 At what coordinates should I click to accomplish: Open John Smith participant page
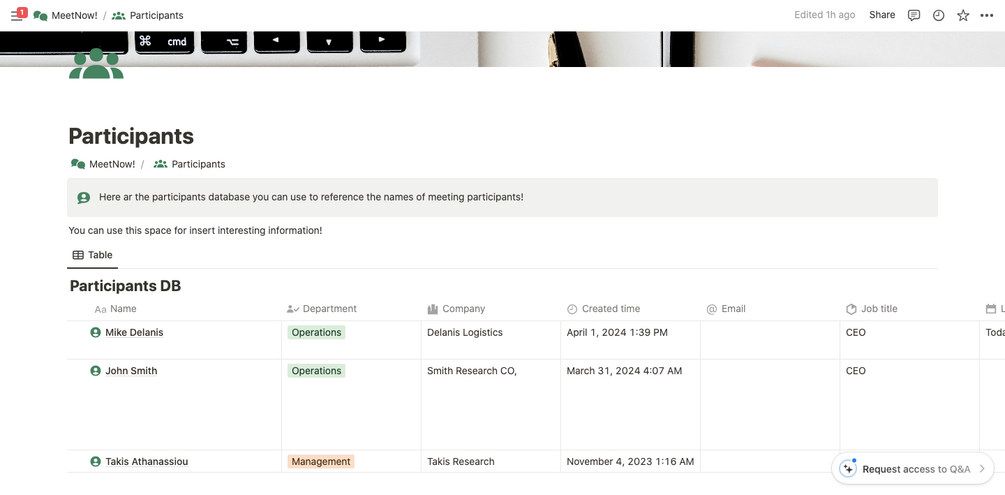(131, 371)
